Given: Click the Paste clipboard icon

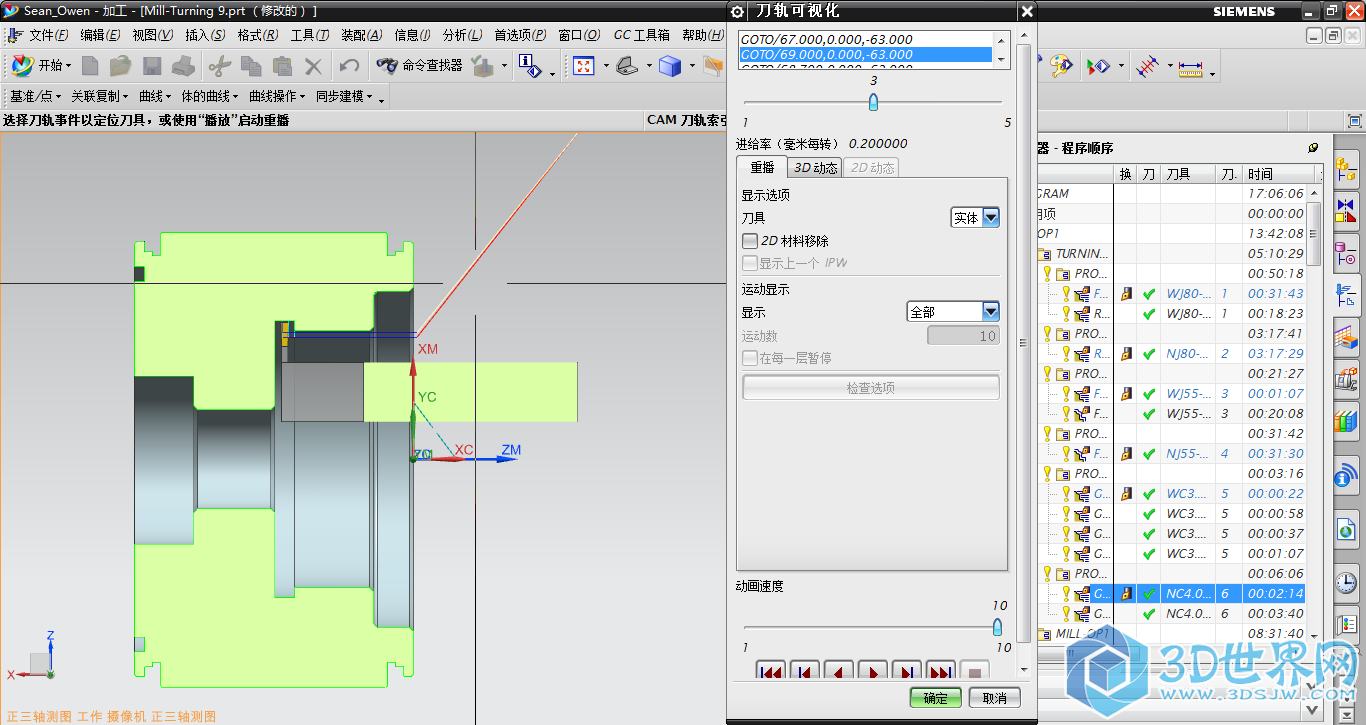Looking at the screenshot, I should click(282, 66).
